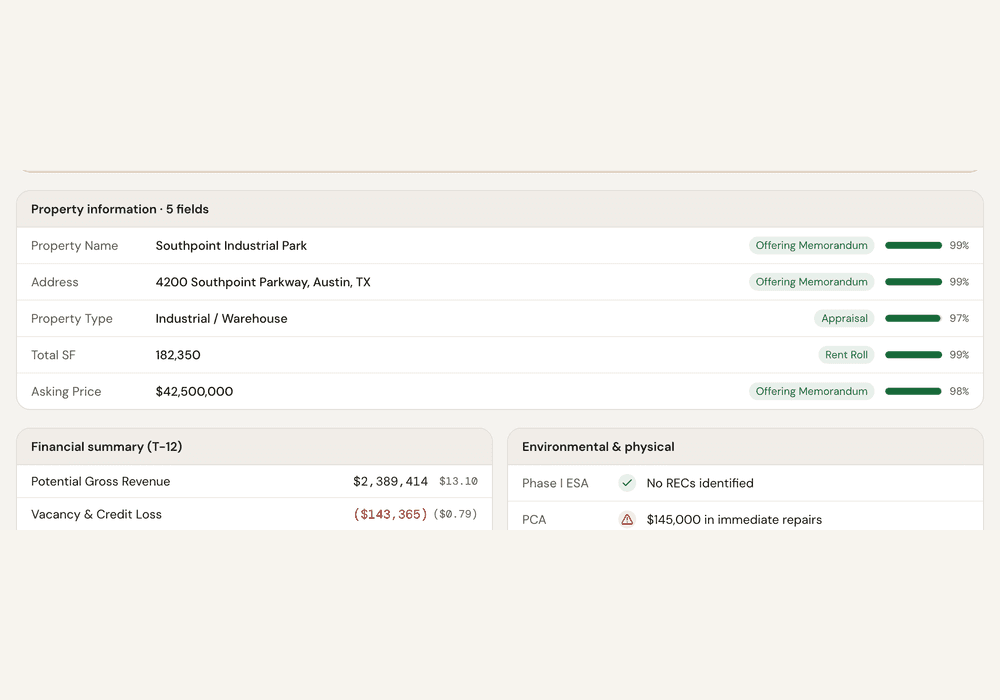Click the 97% confidence bar for Property Type
1000x700 pixels.
(x=913, y=318)
